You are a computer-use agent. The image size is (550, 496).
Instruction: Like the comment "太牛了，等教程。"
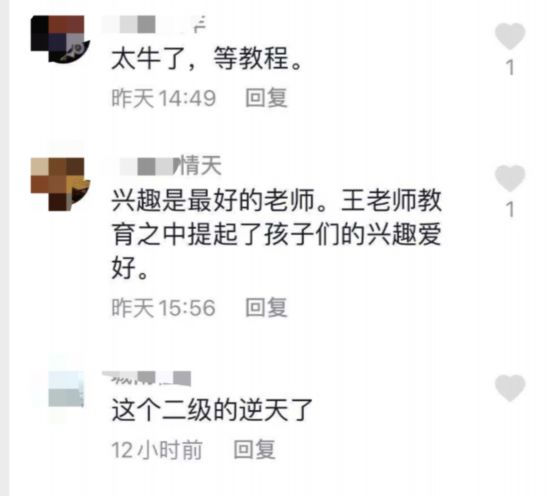510,36
